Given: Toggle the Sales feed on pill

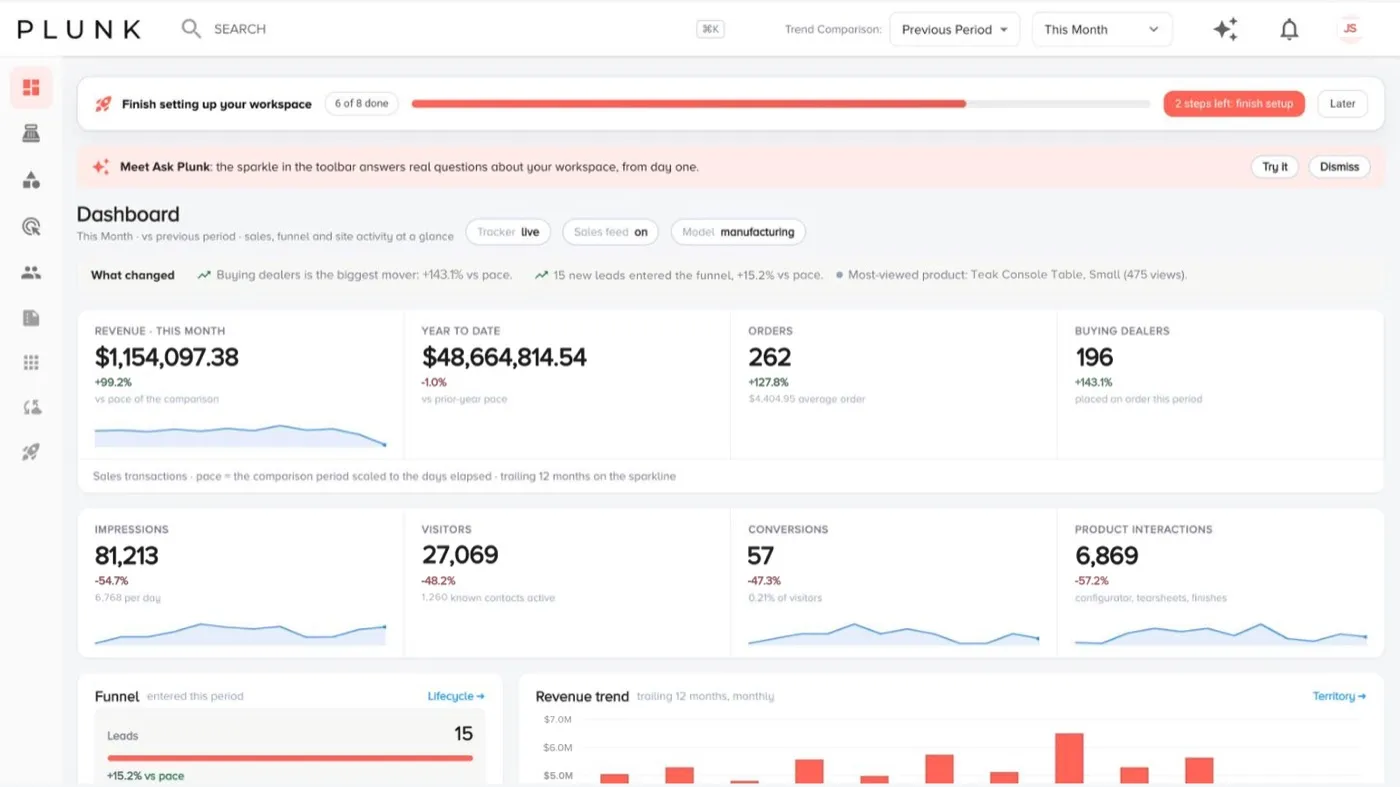Looking at the screenshot, I should [611, 232].
